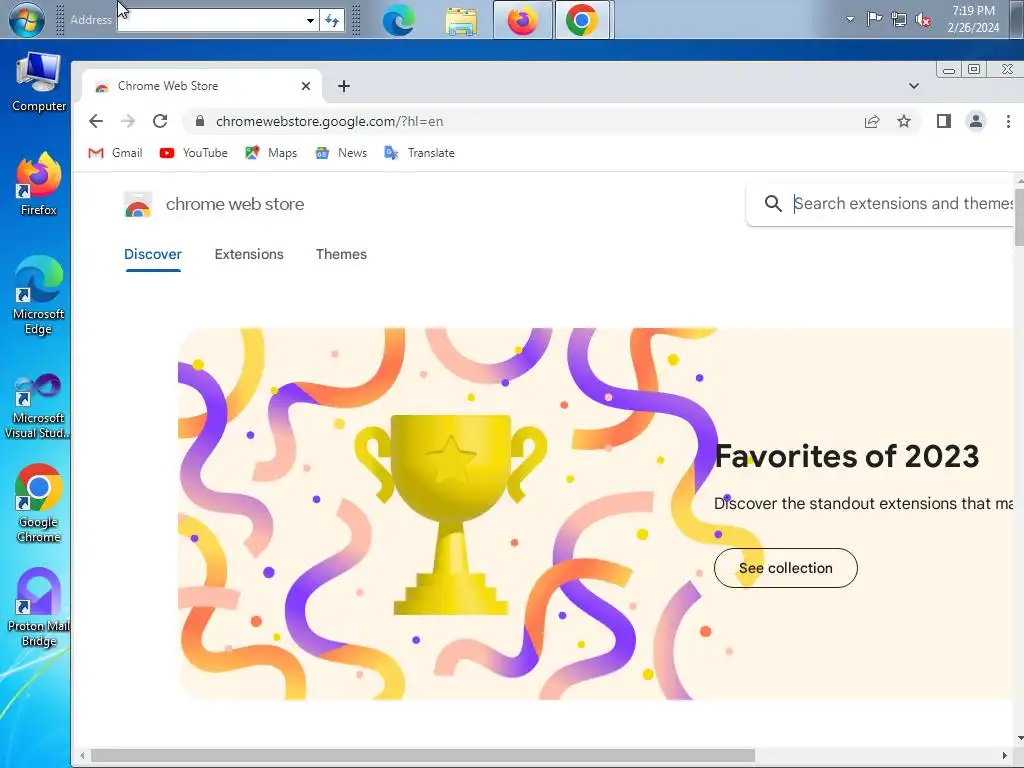Open the YouTube bookmark
Screen dimensions: 1024x768
[194, 153]
